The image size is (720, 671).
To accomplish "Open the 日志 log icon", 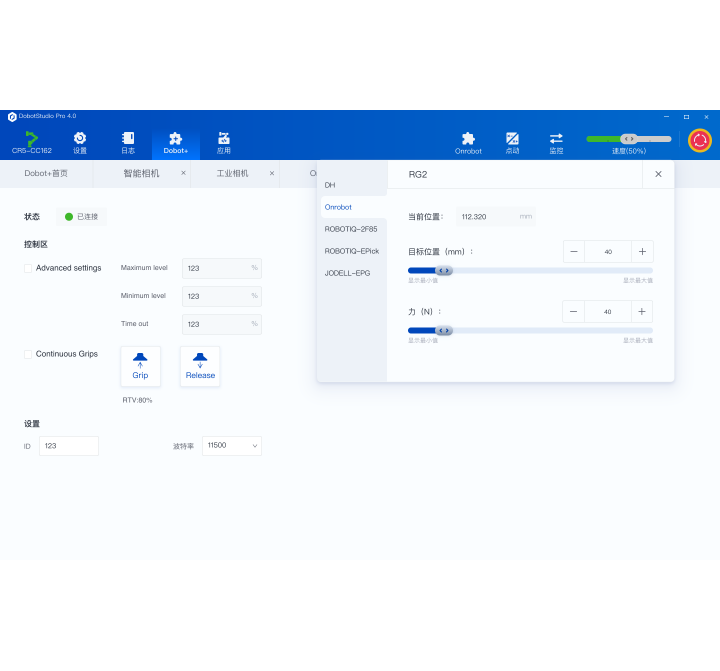I will 128,139.
